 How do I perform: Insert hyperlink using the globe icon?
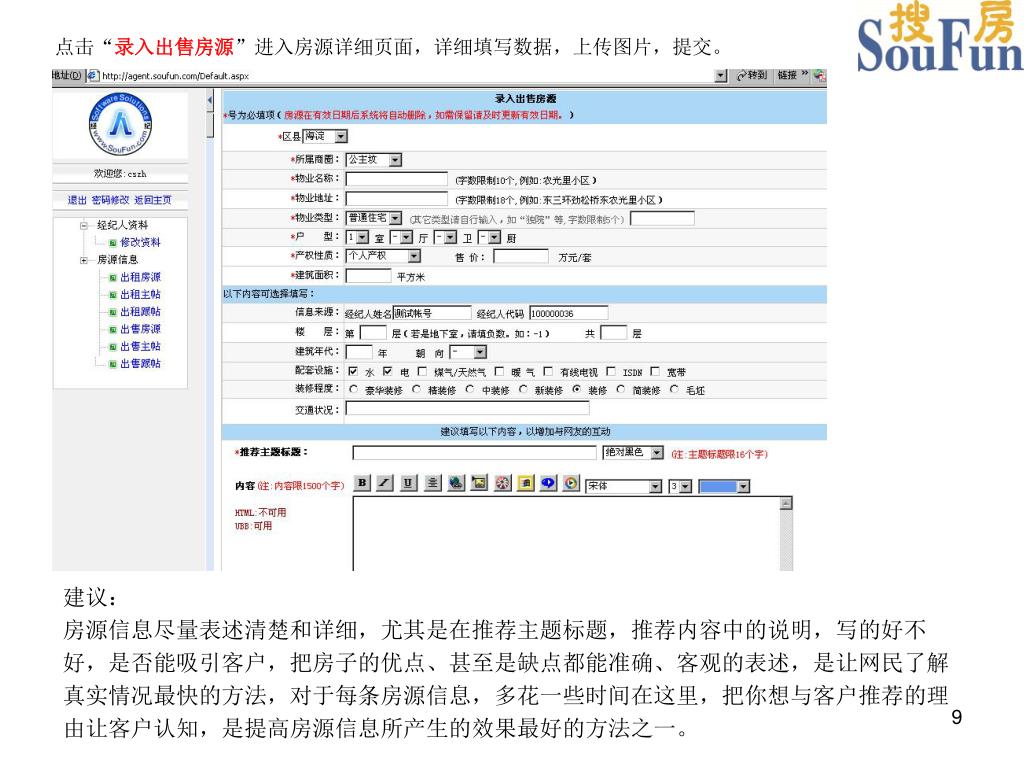tap(456, 483)
